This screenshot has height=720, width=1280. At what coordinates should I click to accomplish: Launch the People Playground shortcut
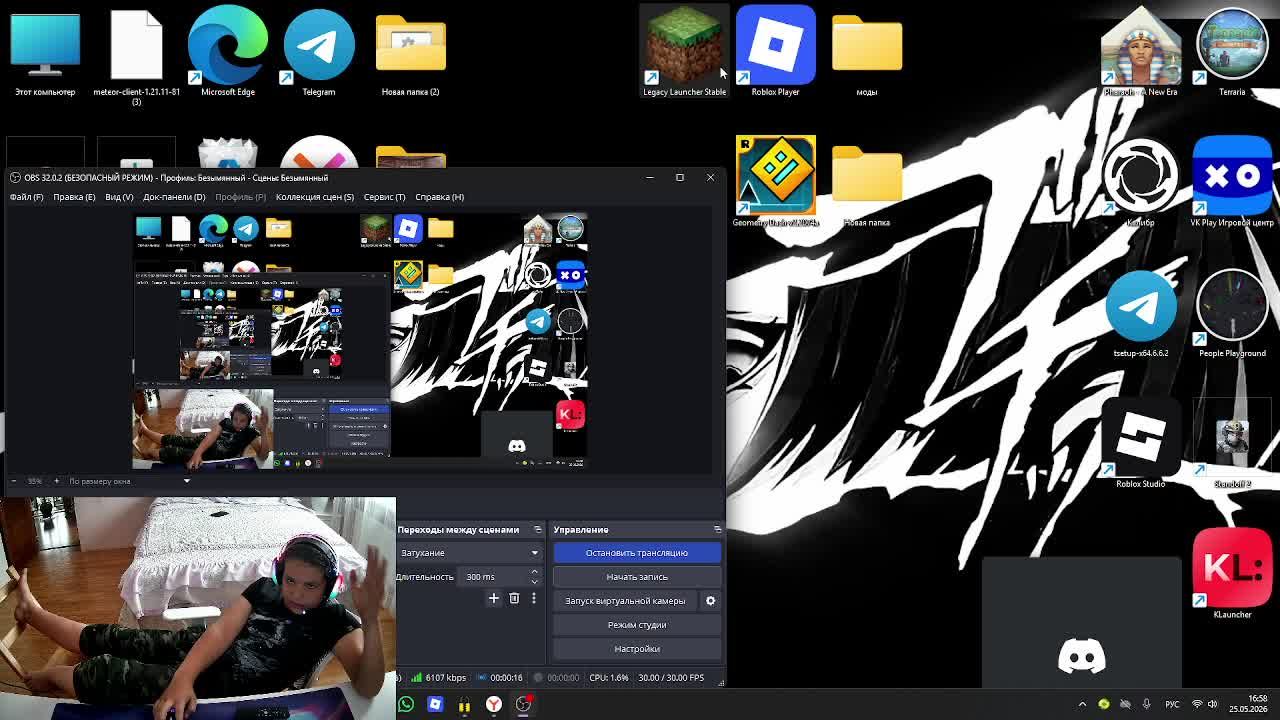point(1232,312)
